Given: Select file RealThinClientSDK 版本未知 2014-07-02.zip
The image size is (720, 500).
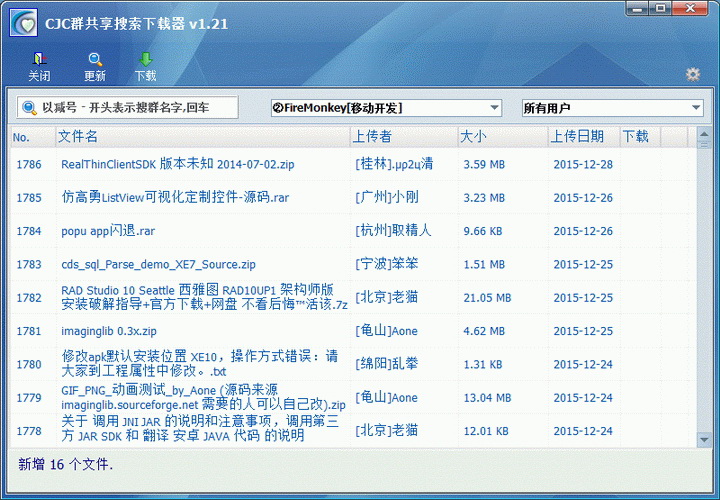Looking at the screenshot, I should 178,164.
